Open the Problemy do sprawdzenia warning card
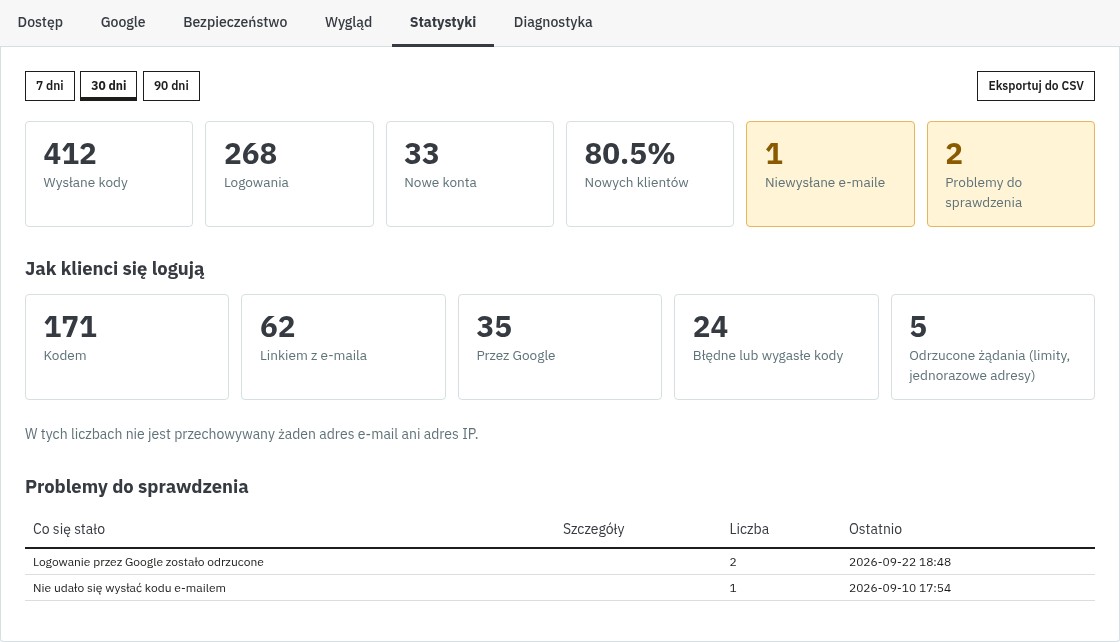Screen dimensions: 1120x642 [1011, 174]
